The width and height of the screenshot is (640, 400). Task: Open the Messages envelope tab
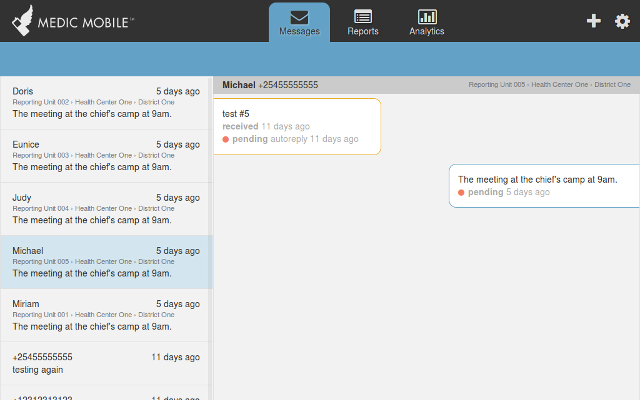[299, 23]
